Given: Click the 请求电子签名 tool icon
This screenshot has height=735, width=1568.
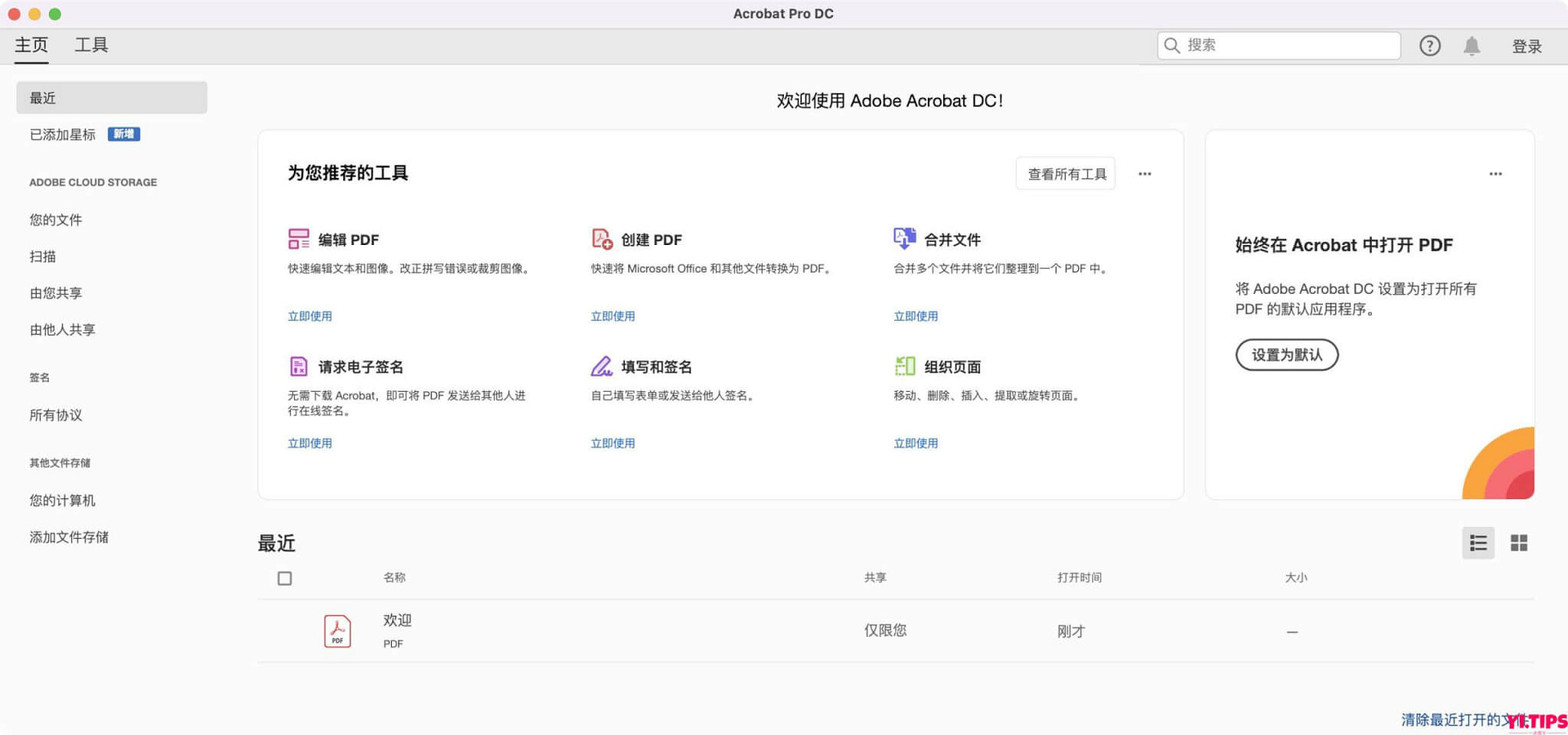Looking at the screenshot, I should tap(299, 366).
